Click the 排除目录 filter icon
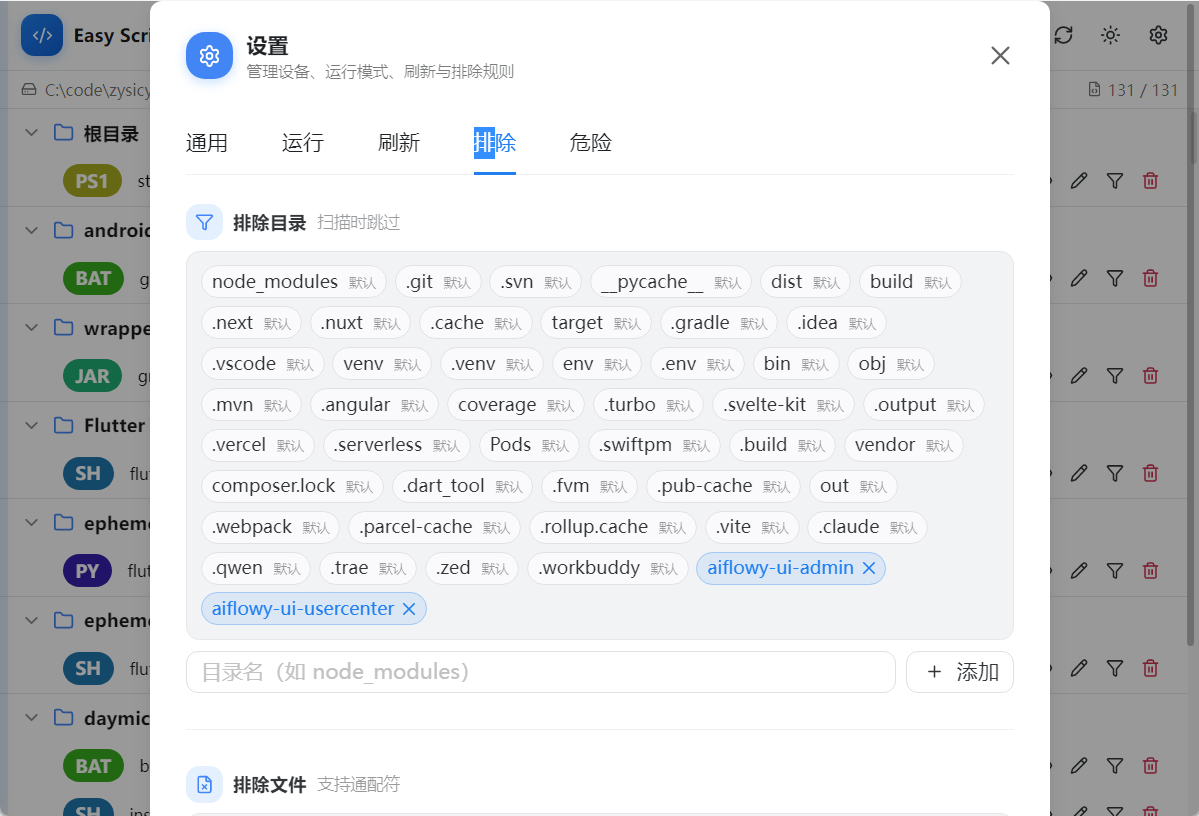 [x=204, y=223]
